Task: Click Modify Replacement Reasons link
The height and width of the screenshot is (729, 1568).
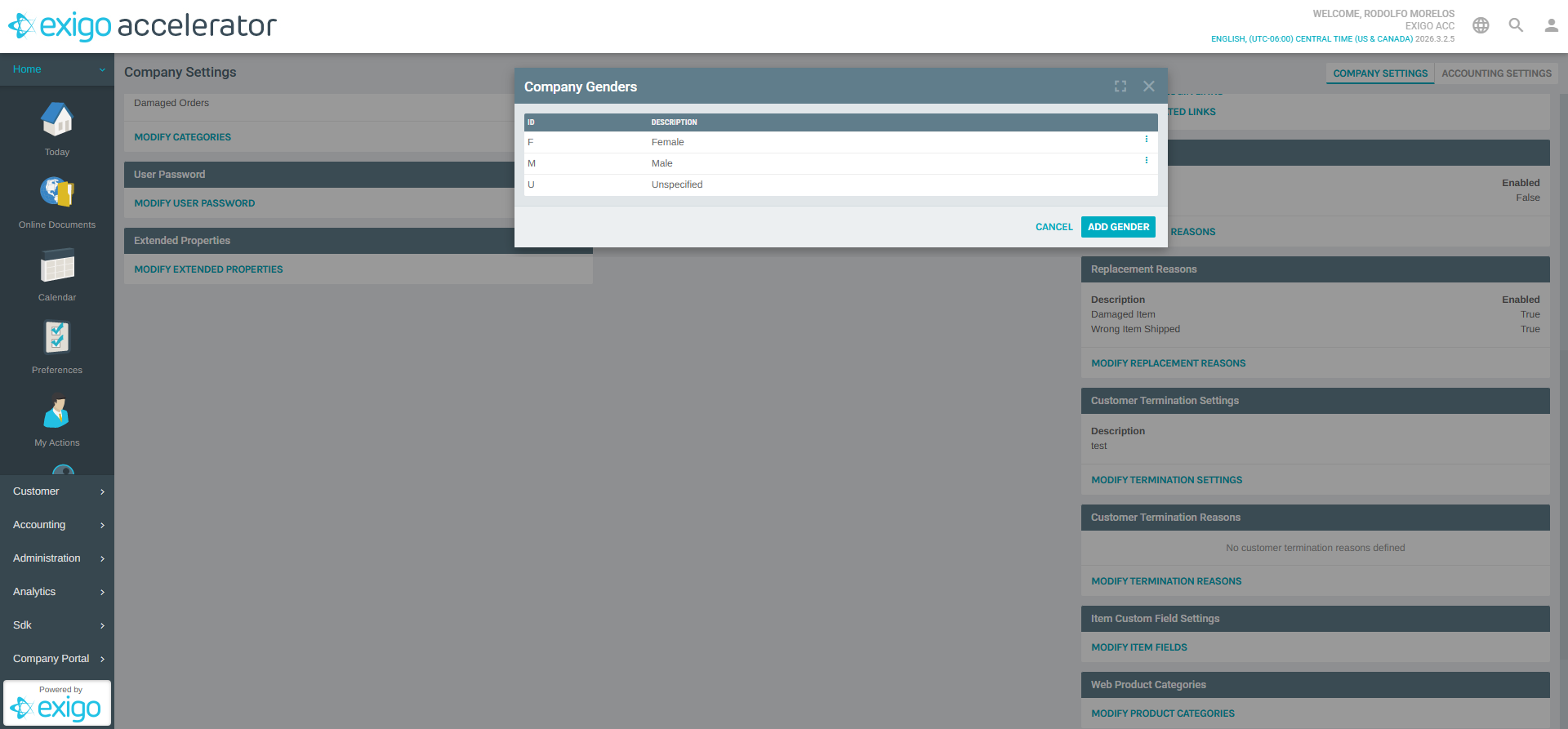Action: click(1169, 363)
